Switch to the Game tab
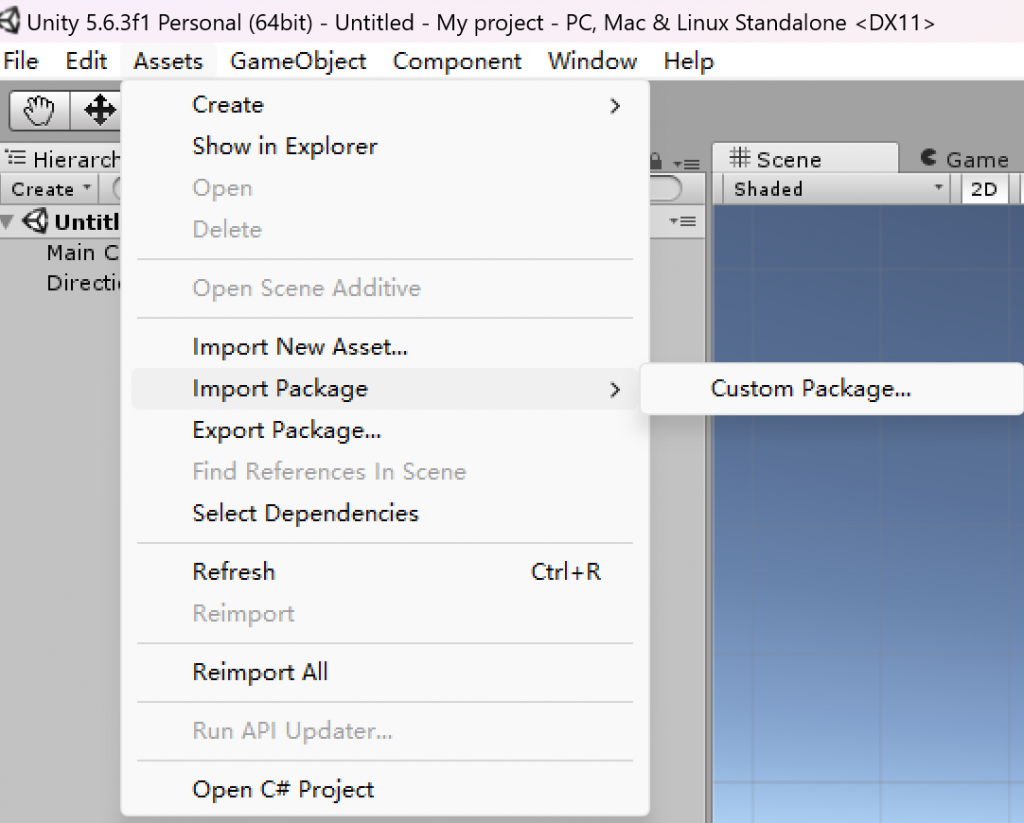1024x823 pixels. [x=965, y=159]
